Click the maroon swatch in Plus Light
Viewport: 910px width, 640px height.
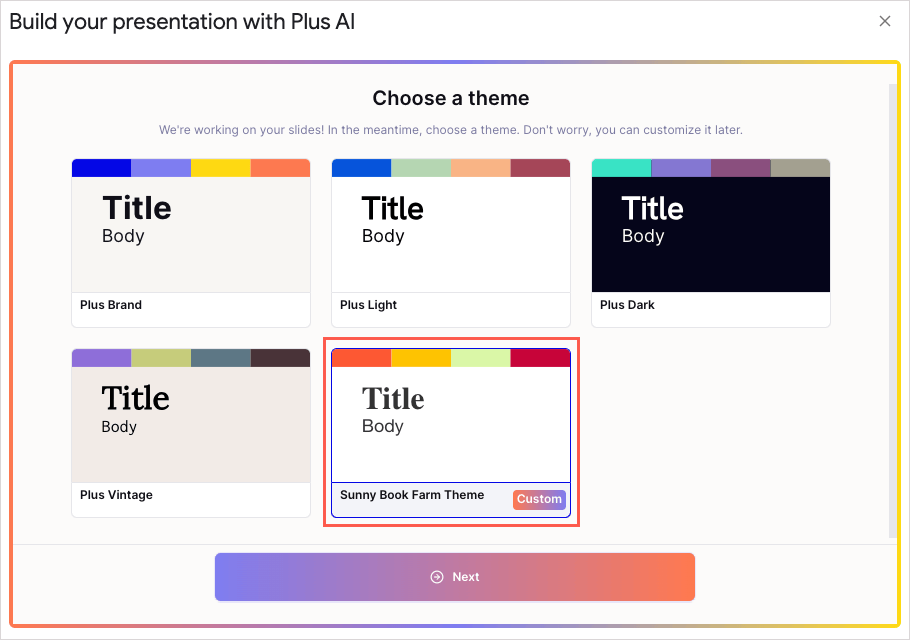540,168
